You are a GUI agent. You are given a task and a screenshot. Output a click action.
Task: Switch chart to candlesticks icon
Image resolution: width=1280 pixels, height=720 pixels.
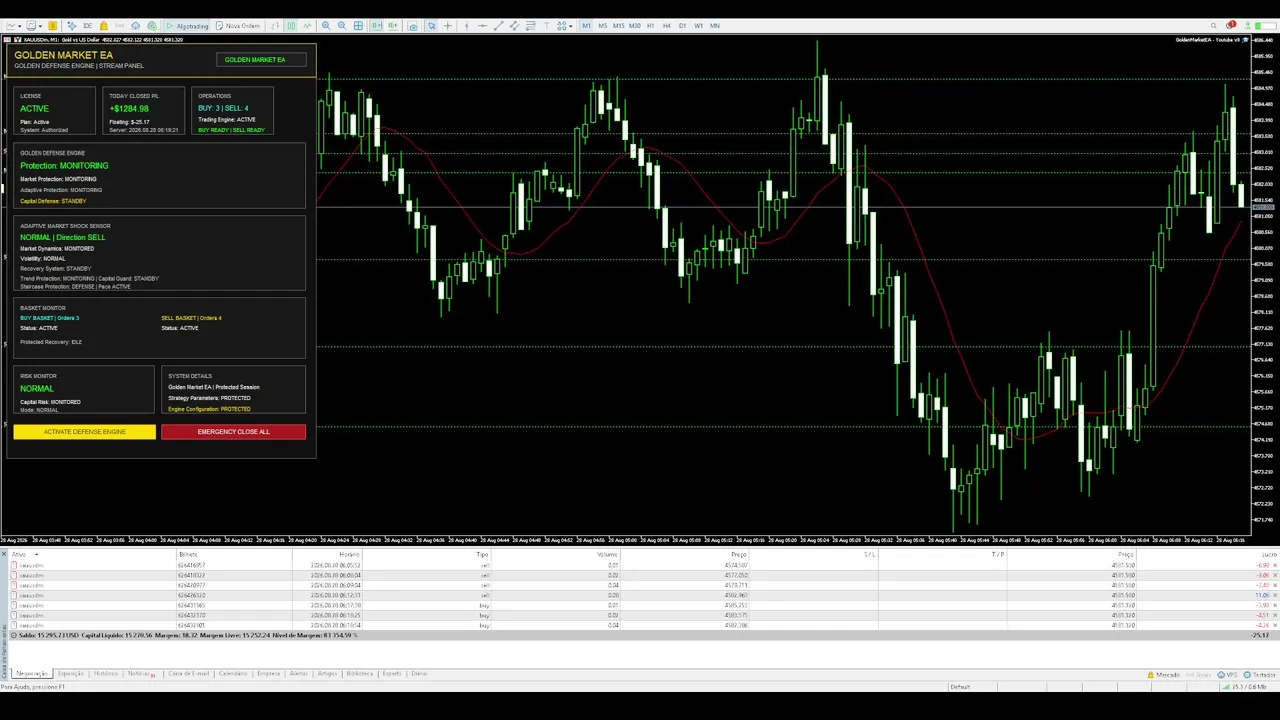(291, 26)
